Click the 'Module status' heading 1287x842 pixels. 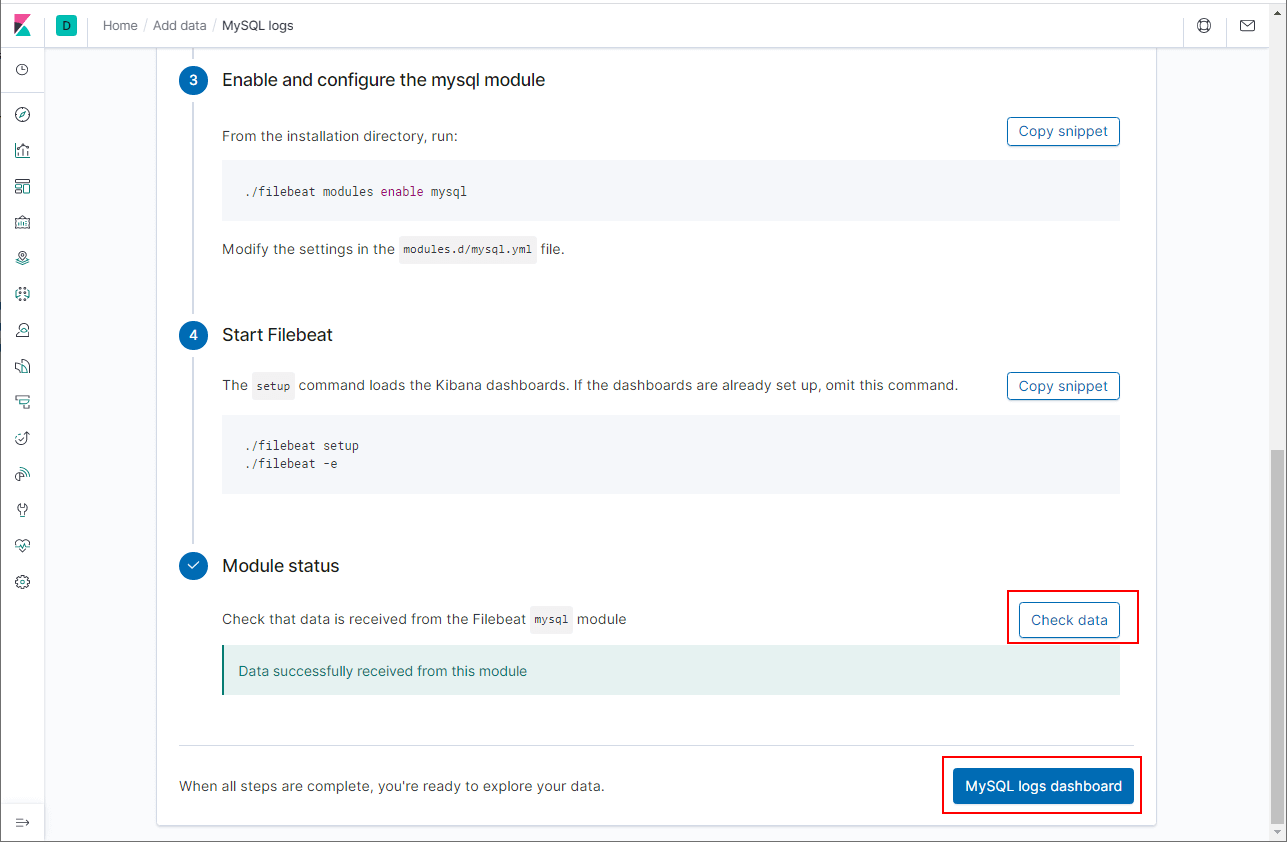click(x=281, y=566)
